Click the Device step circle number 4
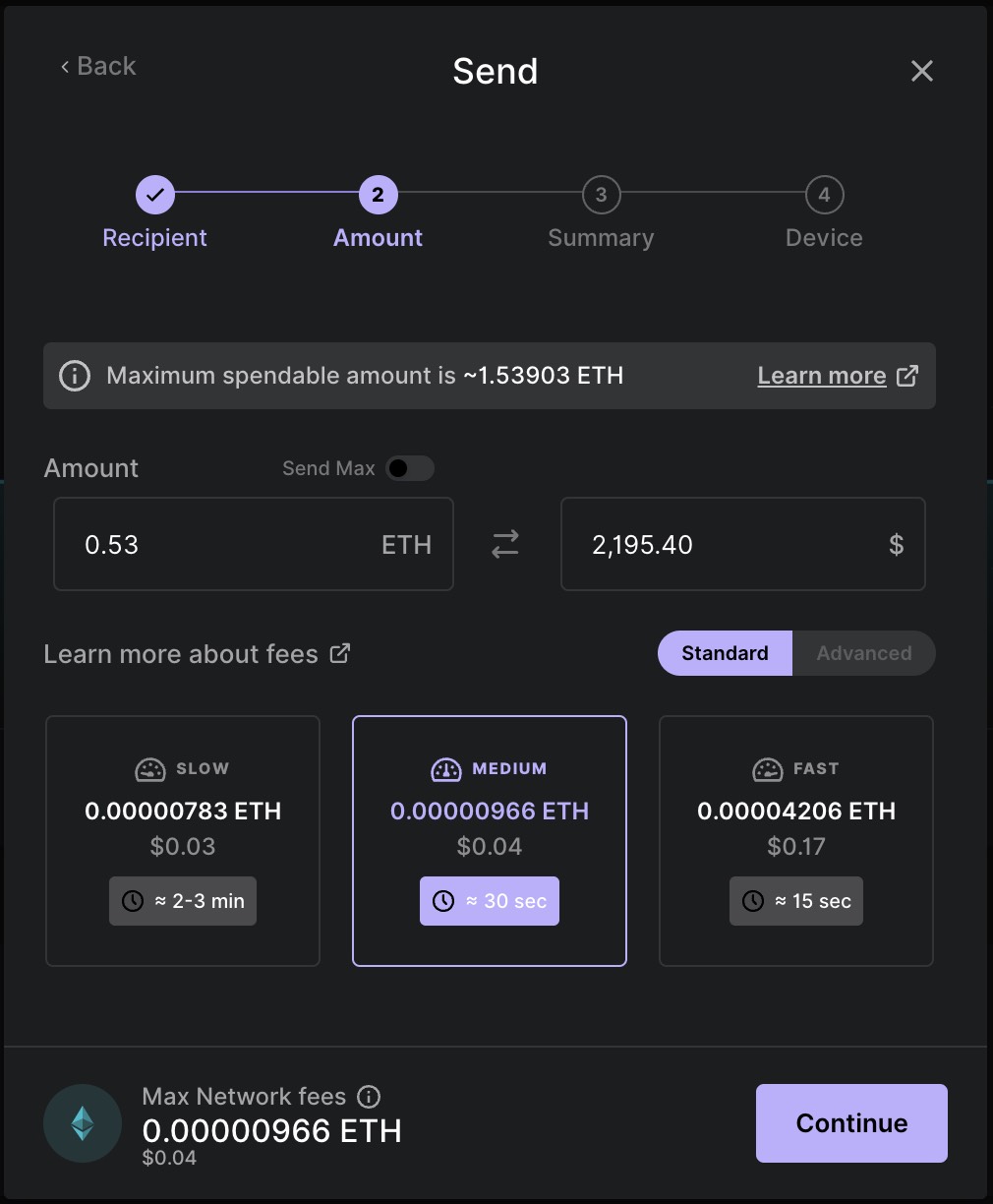This screenshot has height=1204, width=993. 824,195
